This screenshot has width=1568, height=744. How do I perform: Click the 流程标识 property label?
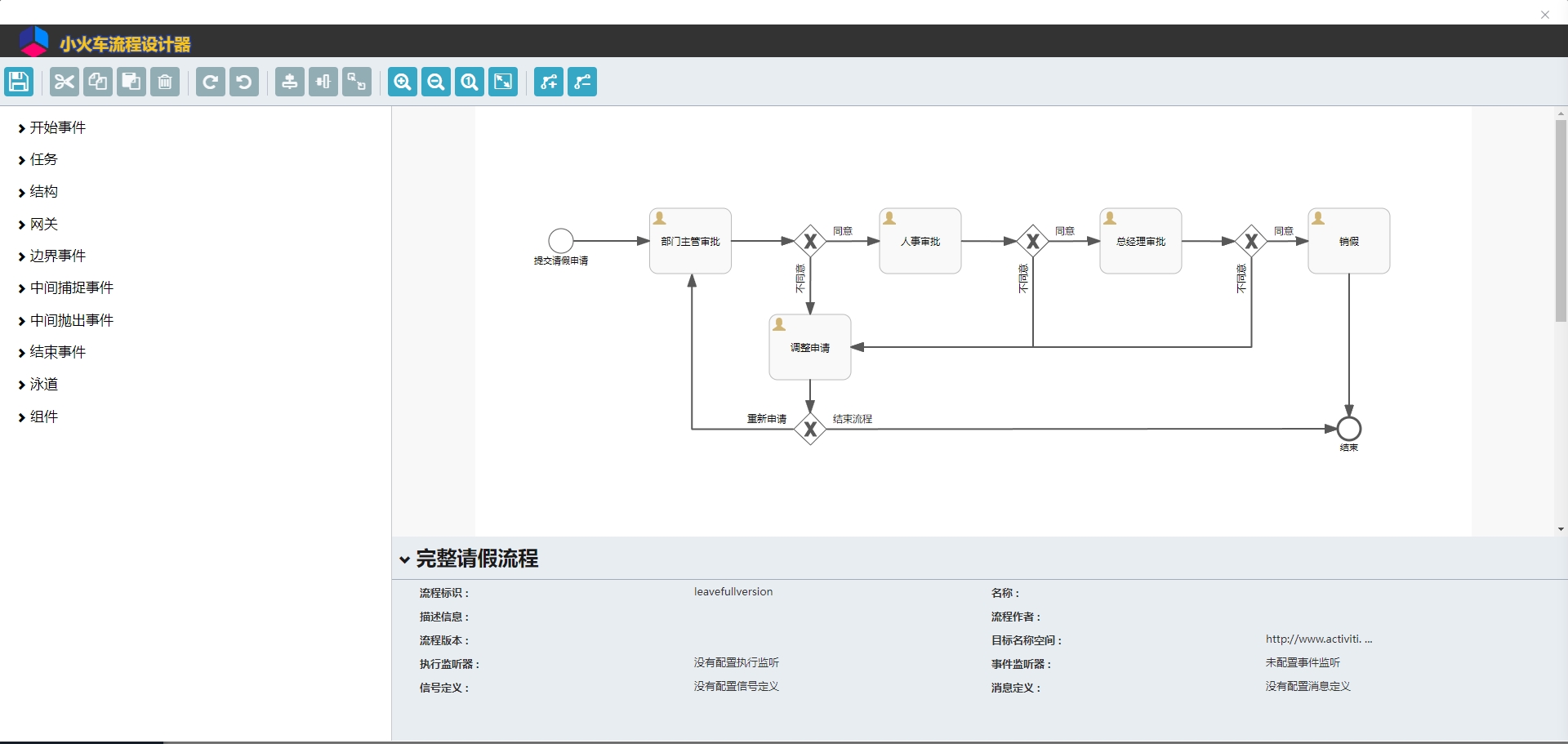pos(444,593)
